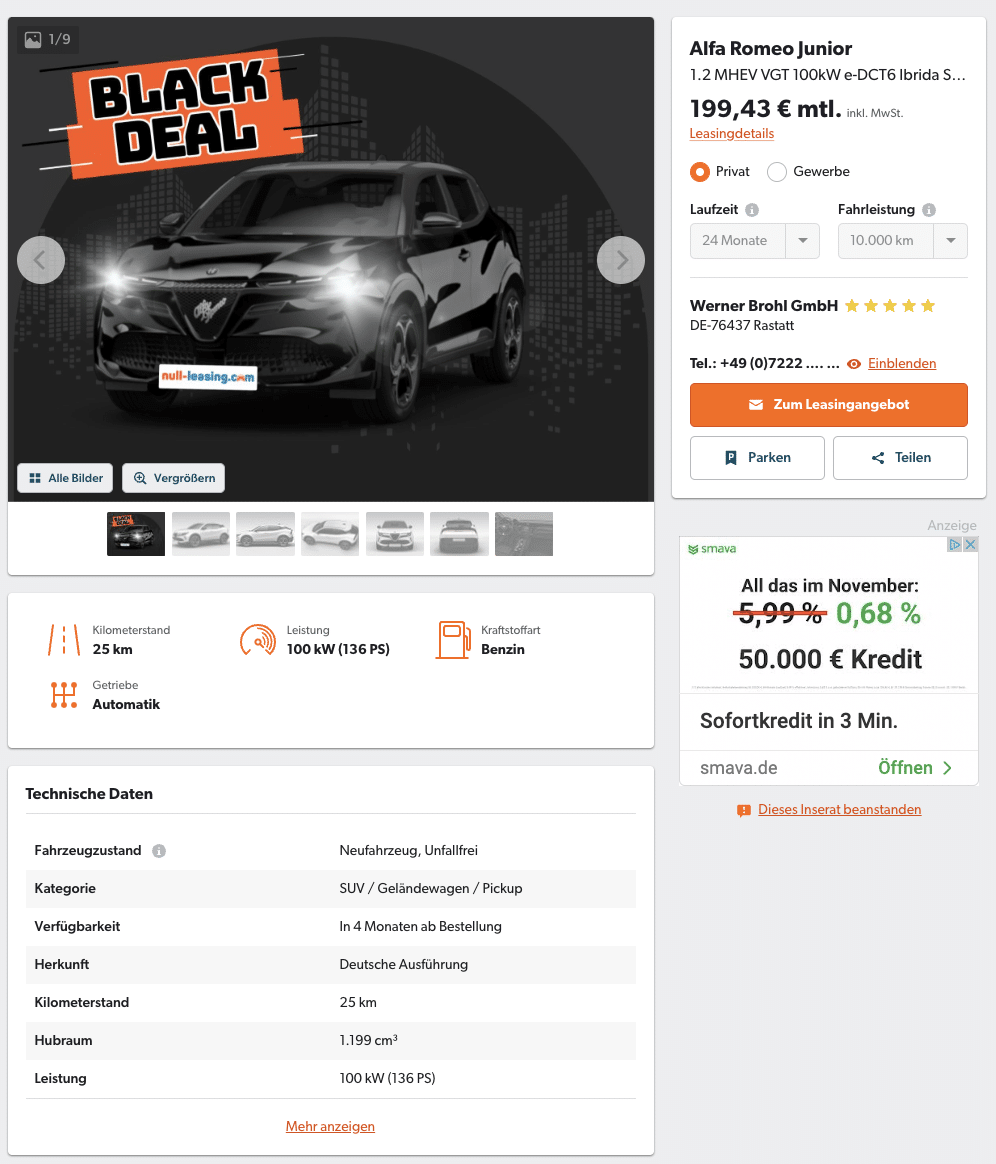
Task: Expand technical data with Mehr anzeigen
Action: [330, 1127]
